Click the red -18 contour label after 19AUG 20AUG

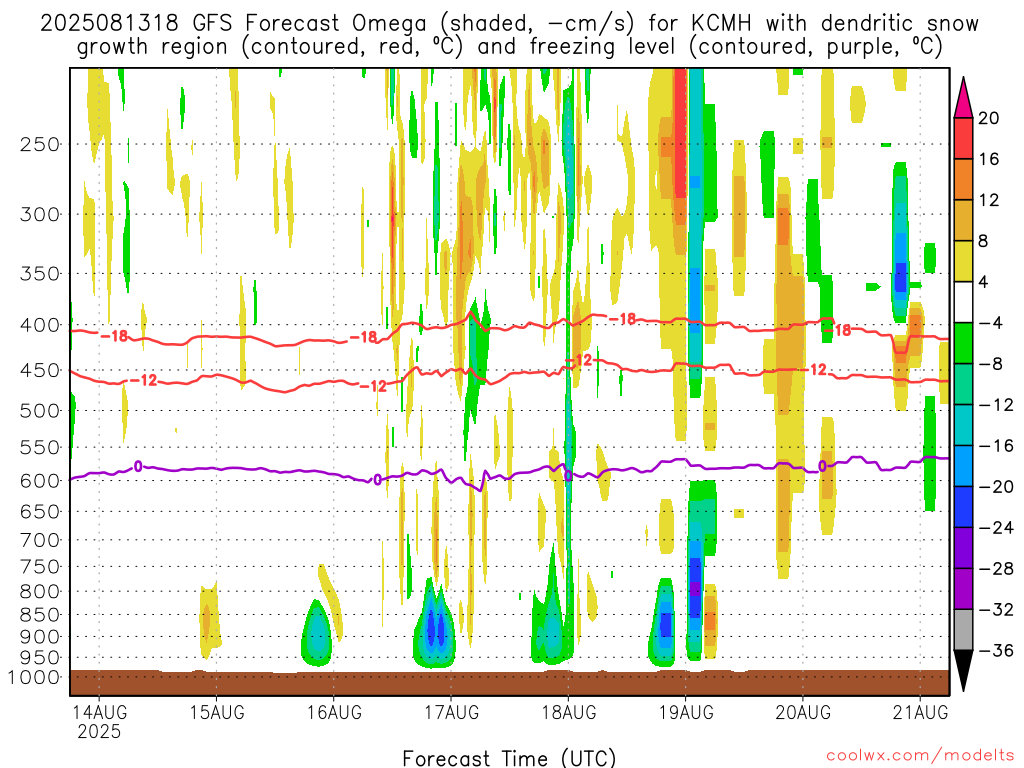pos(838,330)
